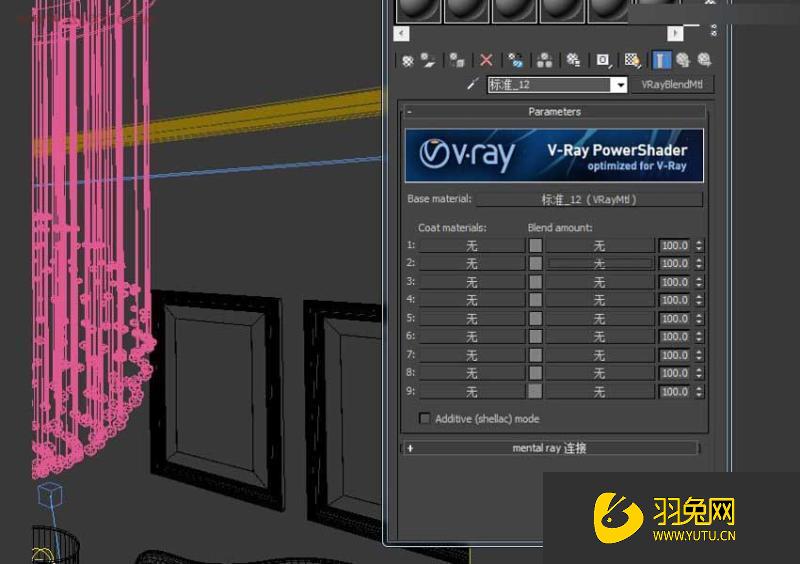Click the 100.0 value field in row 1
Screen dimensions: 800x564
tap(675, 246)
